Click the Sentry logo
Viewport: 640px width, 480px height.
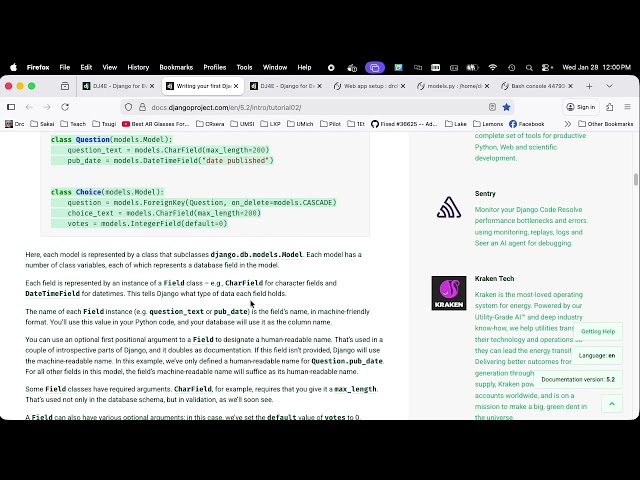[449, 207]
